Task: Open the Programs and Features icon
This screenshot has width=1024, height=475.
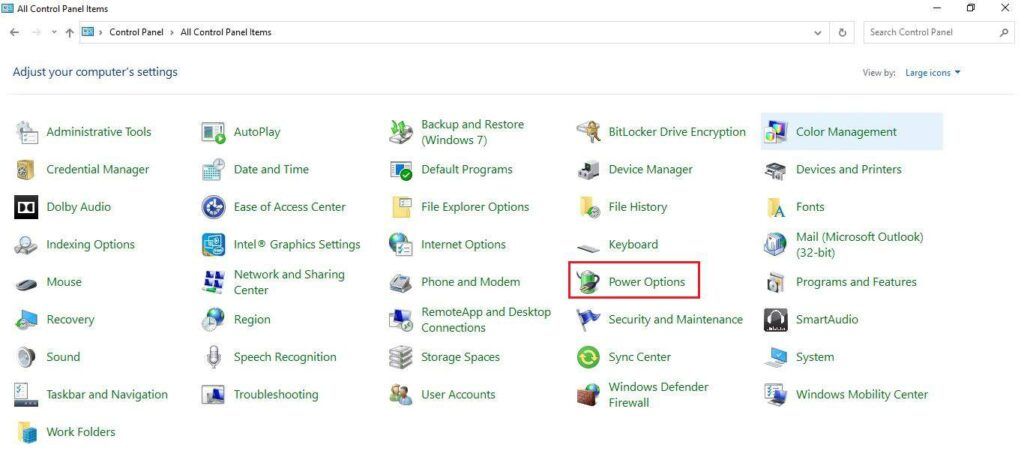Action: tap(775, 282)
